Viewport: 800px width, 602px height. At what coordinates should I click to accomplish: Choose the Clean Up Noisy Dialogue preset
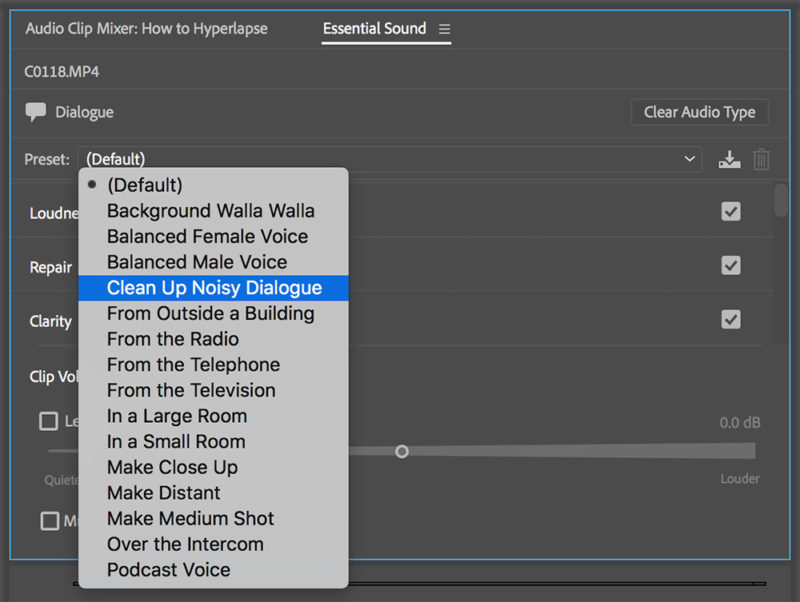coord(213,287)
